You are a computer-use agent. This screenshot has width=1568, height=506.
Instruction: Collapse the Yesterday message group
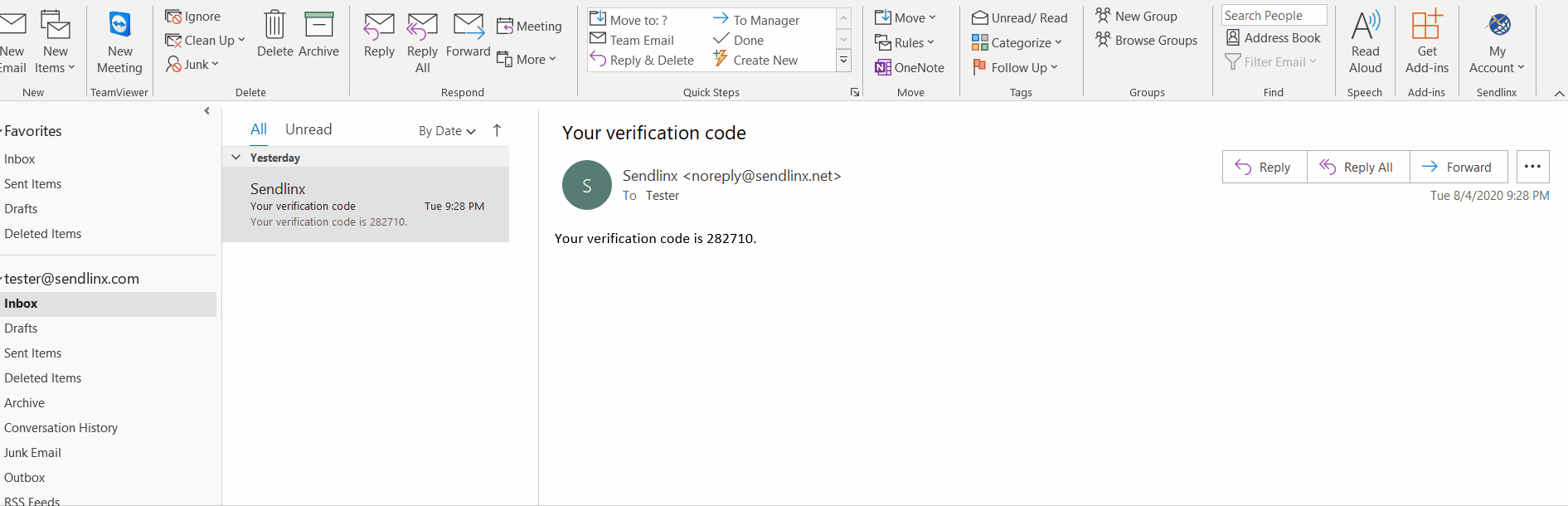(236, 157)
